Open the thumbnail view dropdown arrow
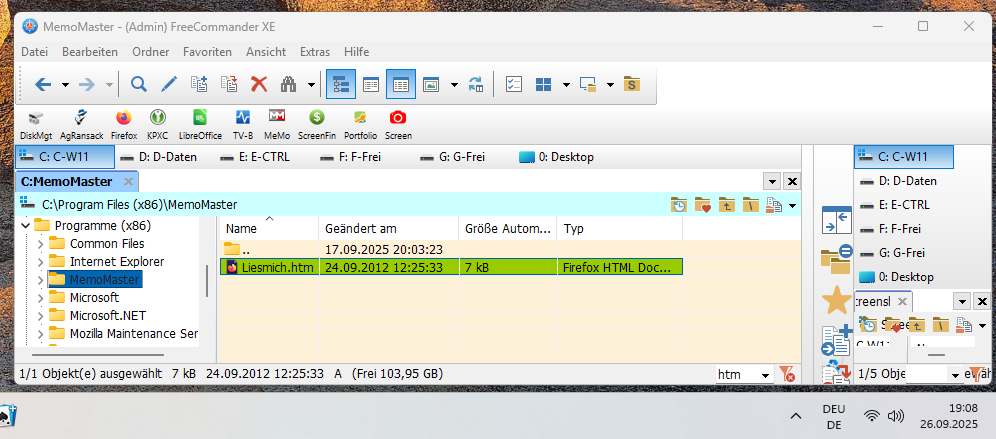The image size is (996, 439). [x=454, y=84]
